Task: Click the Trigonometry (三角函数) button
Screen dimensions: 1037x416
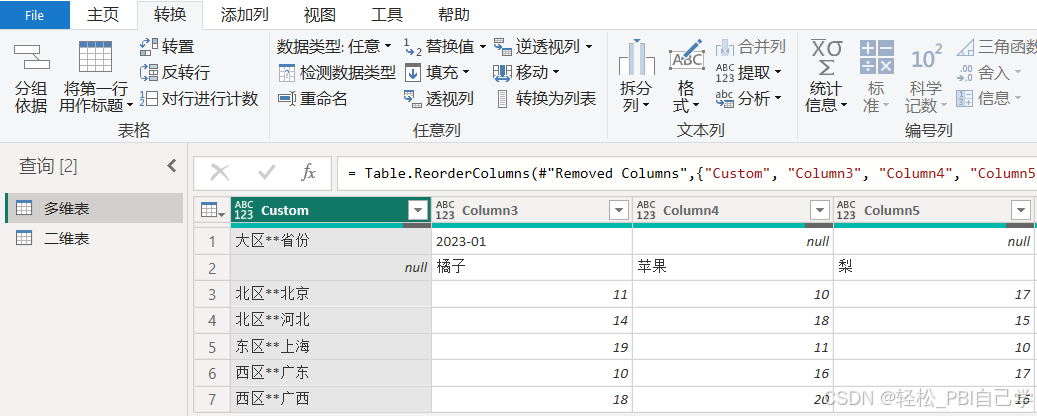Action: [x=996, y=46]
